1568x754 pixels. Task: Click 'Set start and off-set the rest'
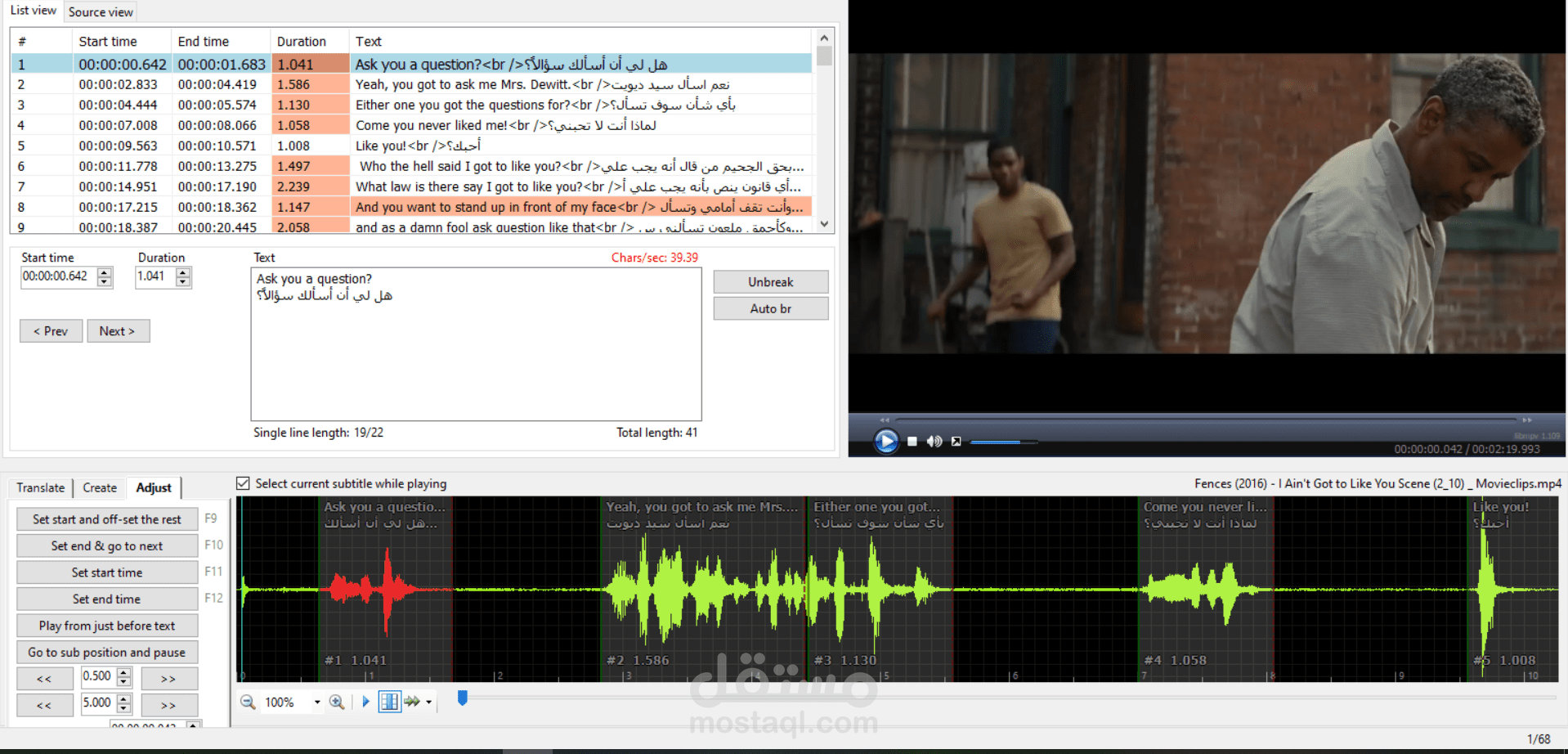[x=107, y=519]
